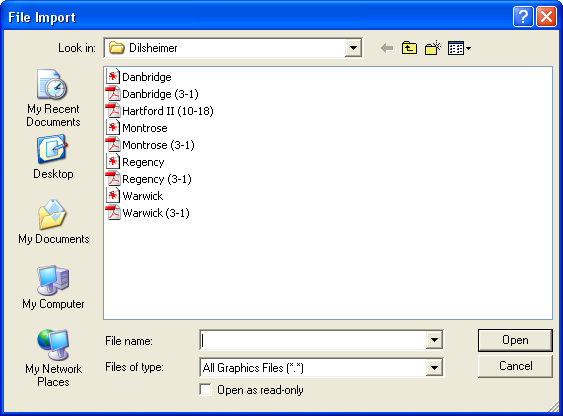This screenshot has height=416, width=563.
Task: Open the View Menu icon
Action: [459, 48]
